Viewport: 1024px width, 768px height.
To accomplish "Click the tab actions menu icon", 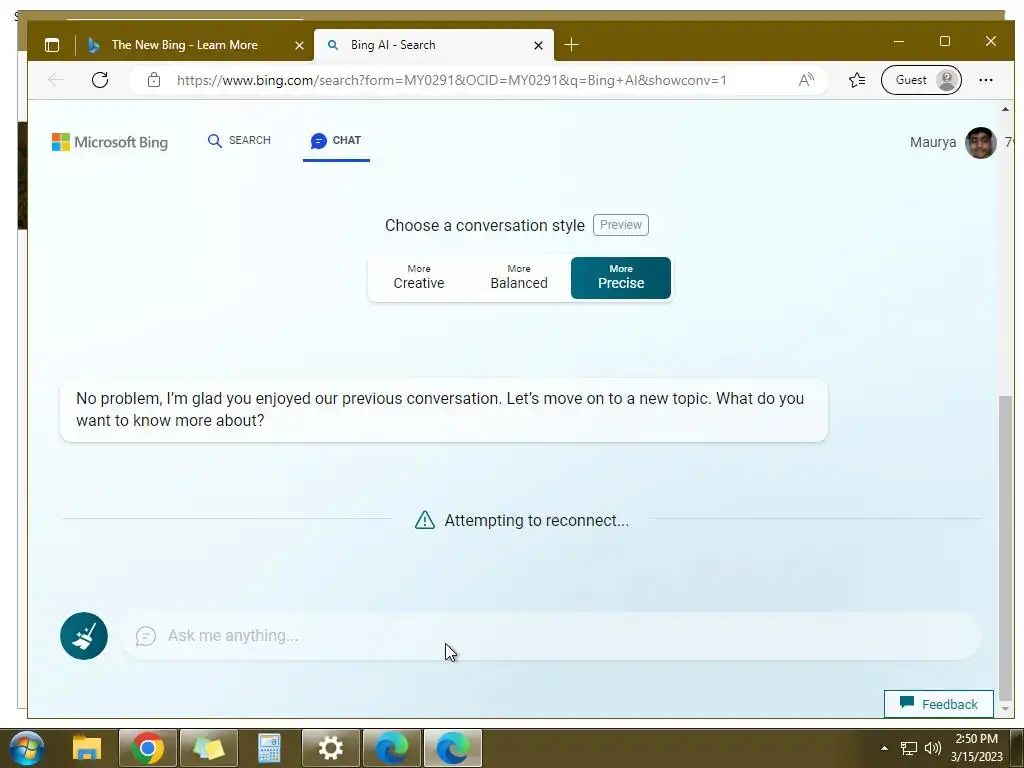I will 52,45.
